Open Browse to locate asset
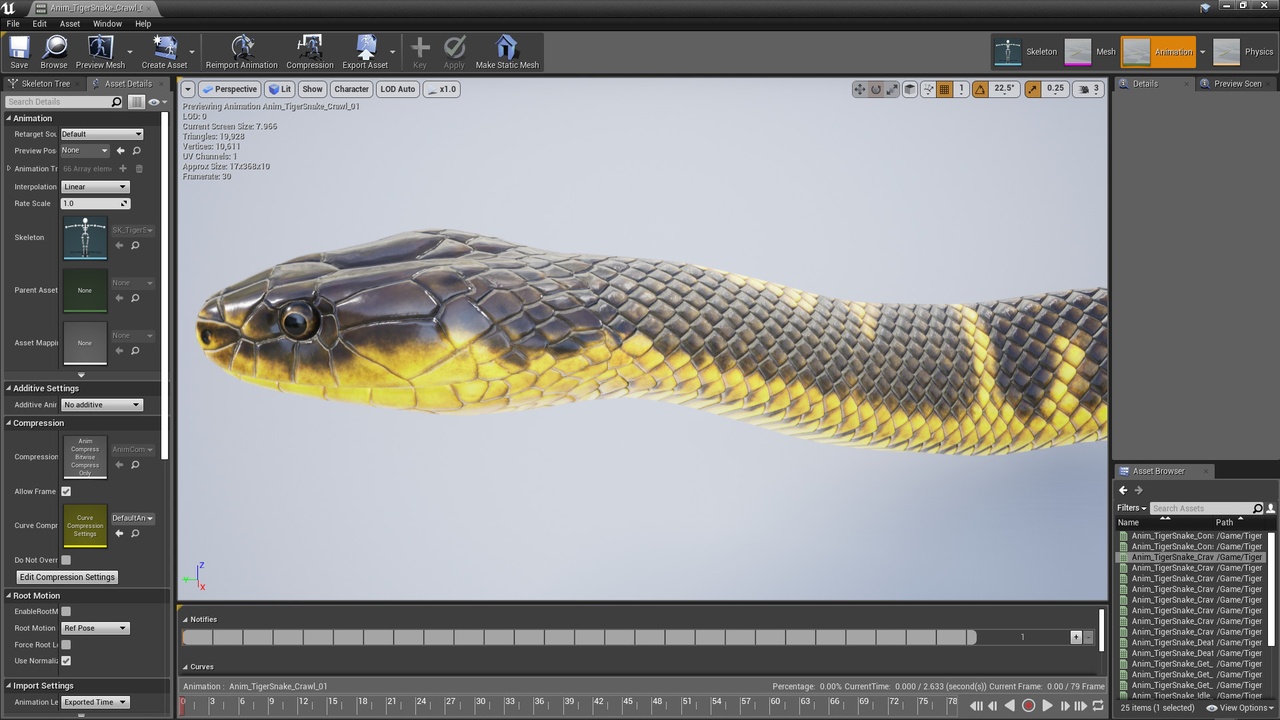This screenshot has height=720, width=1280. coord(54,52)
